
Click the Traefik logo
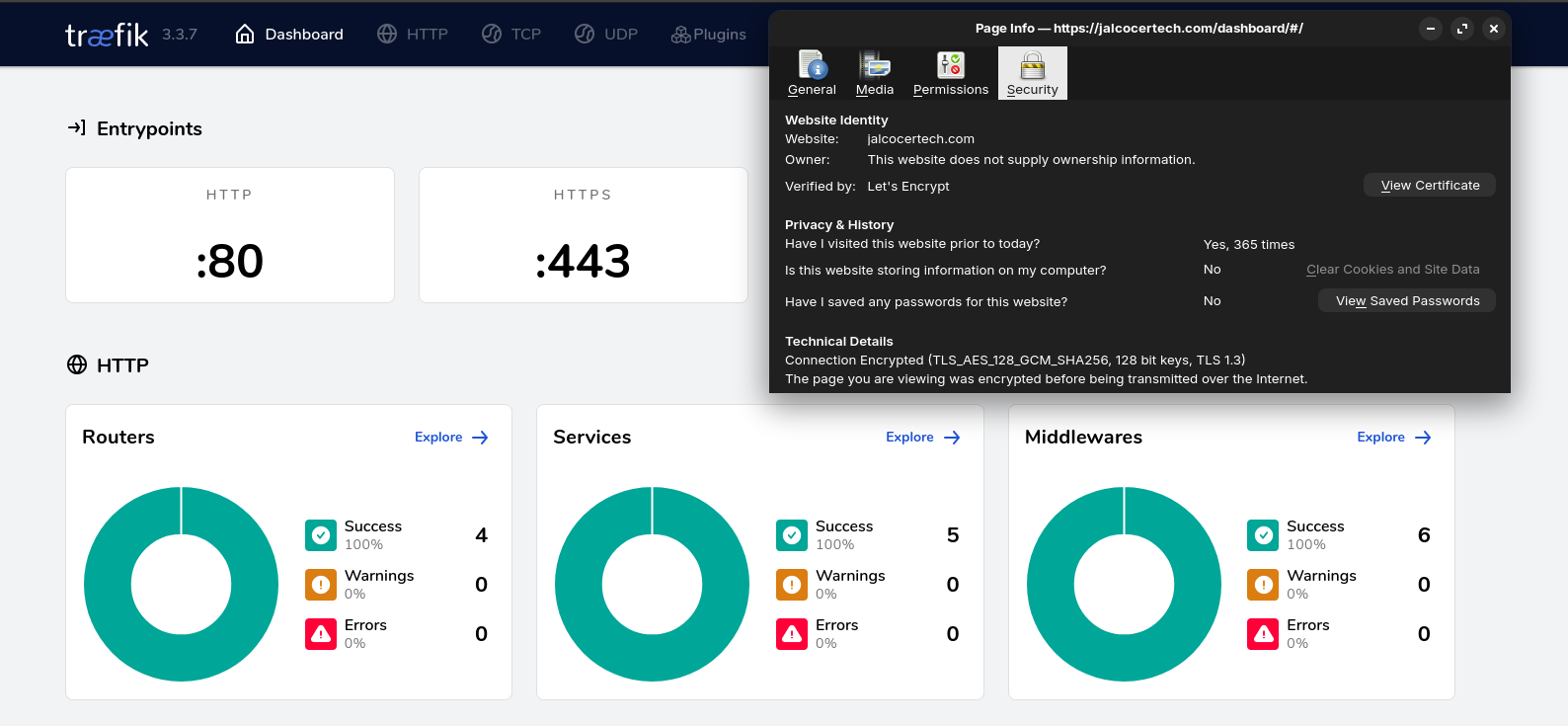click(107, 35)
